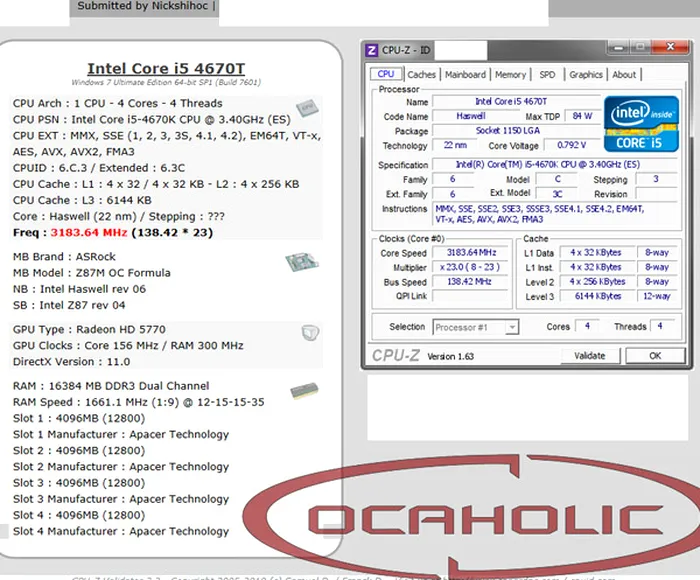Click the RAM module icon beside RAM row

point(304,390)
